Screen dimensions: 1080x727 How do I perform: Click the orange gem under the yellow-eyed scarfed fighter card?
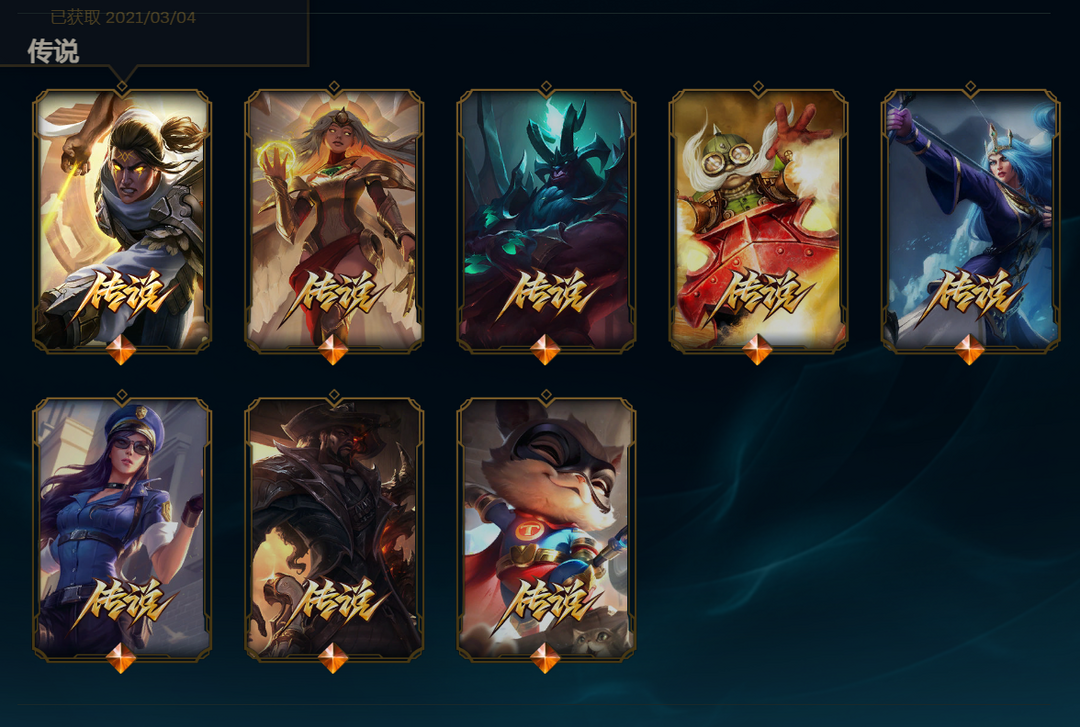pyautogui.click(x=121, y=349)
